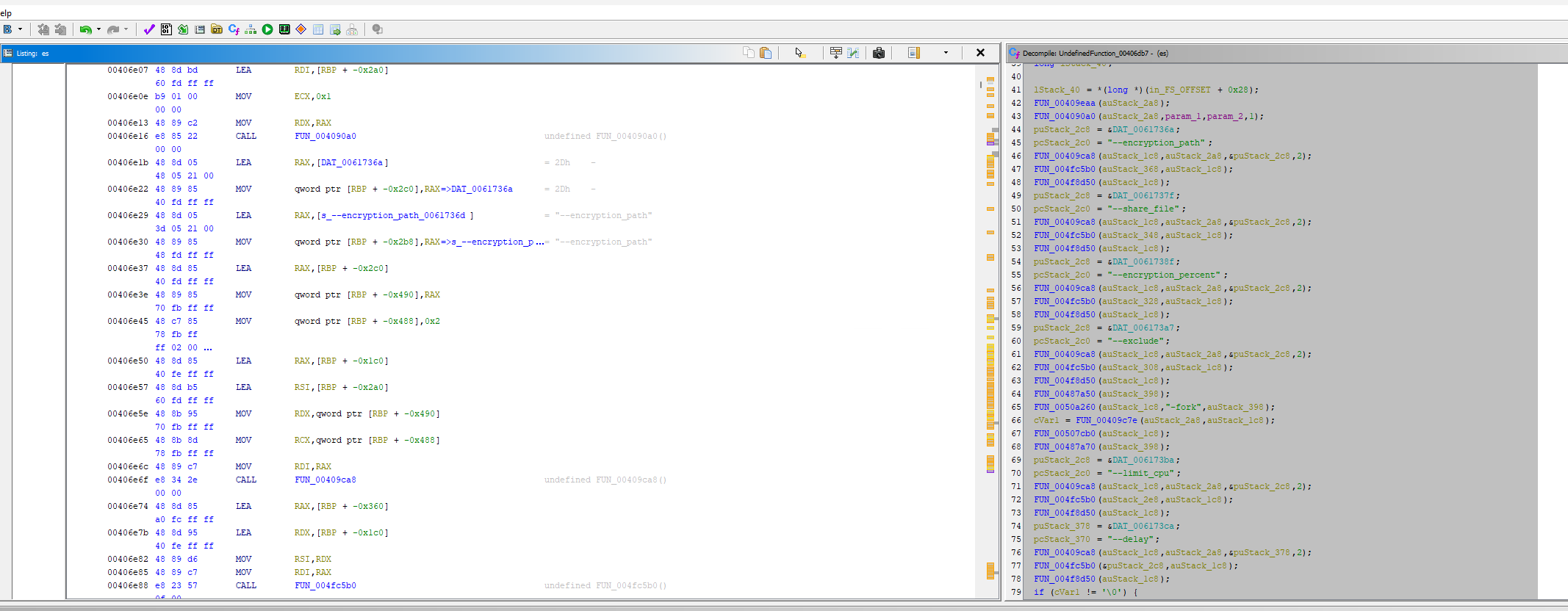The height and width of the screenshot is (611, 1568).
Task: Click MOV ECX,0x1 instruction operand
Action: point(312,96)
